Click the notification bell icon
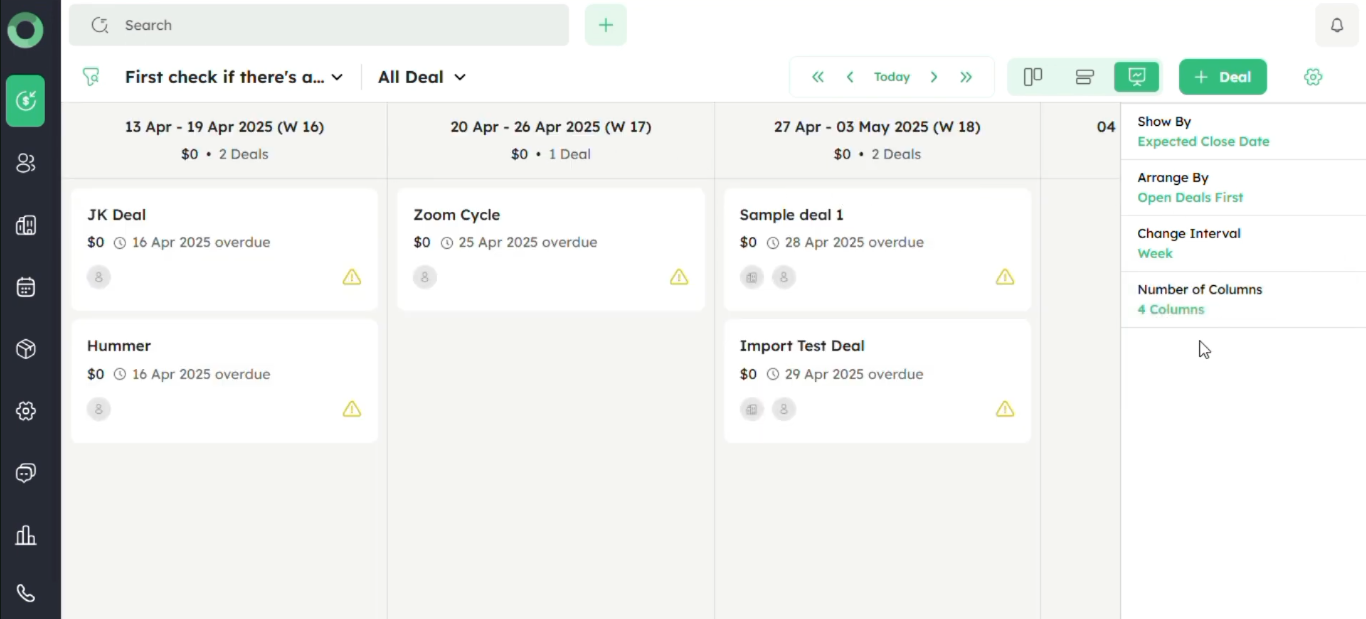The width and height of the screenshot is (1366, 619). pyautogui.click(x=1336, y=25)
